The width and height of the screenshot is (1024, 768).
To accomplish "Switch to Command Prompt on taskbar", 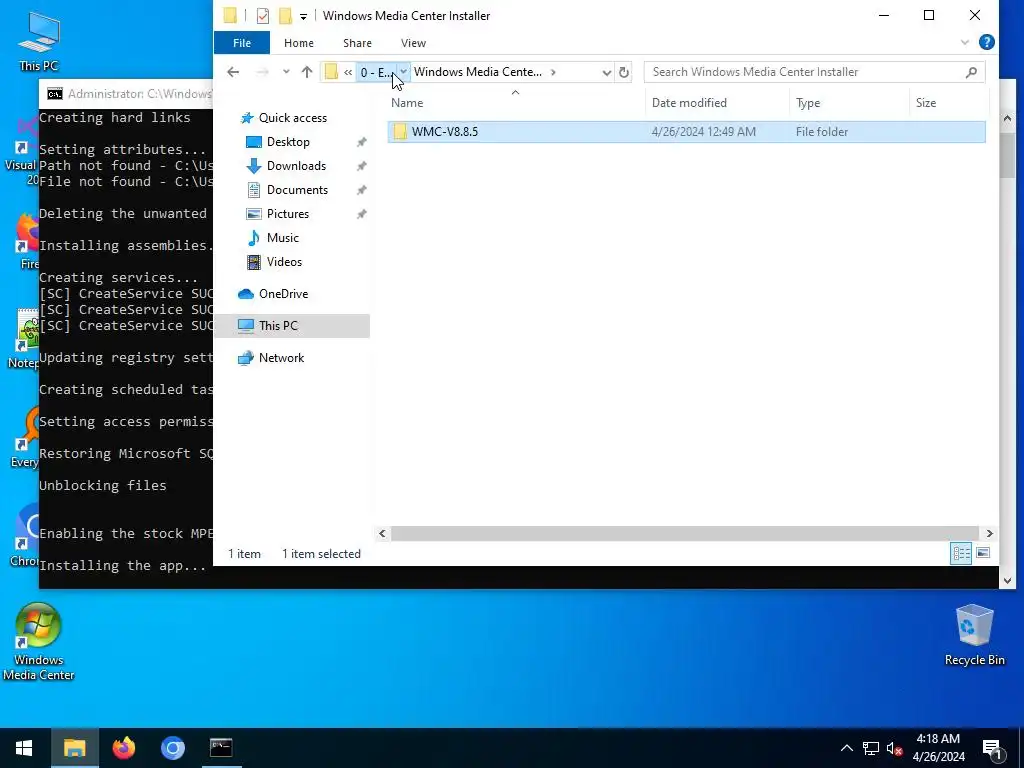I will [221, 748].
